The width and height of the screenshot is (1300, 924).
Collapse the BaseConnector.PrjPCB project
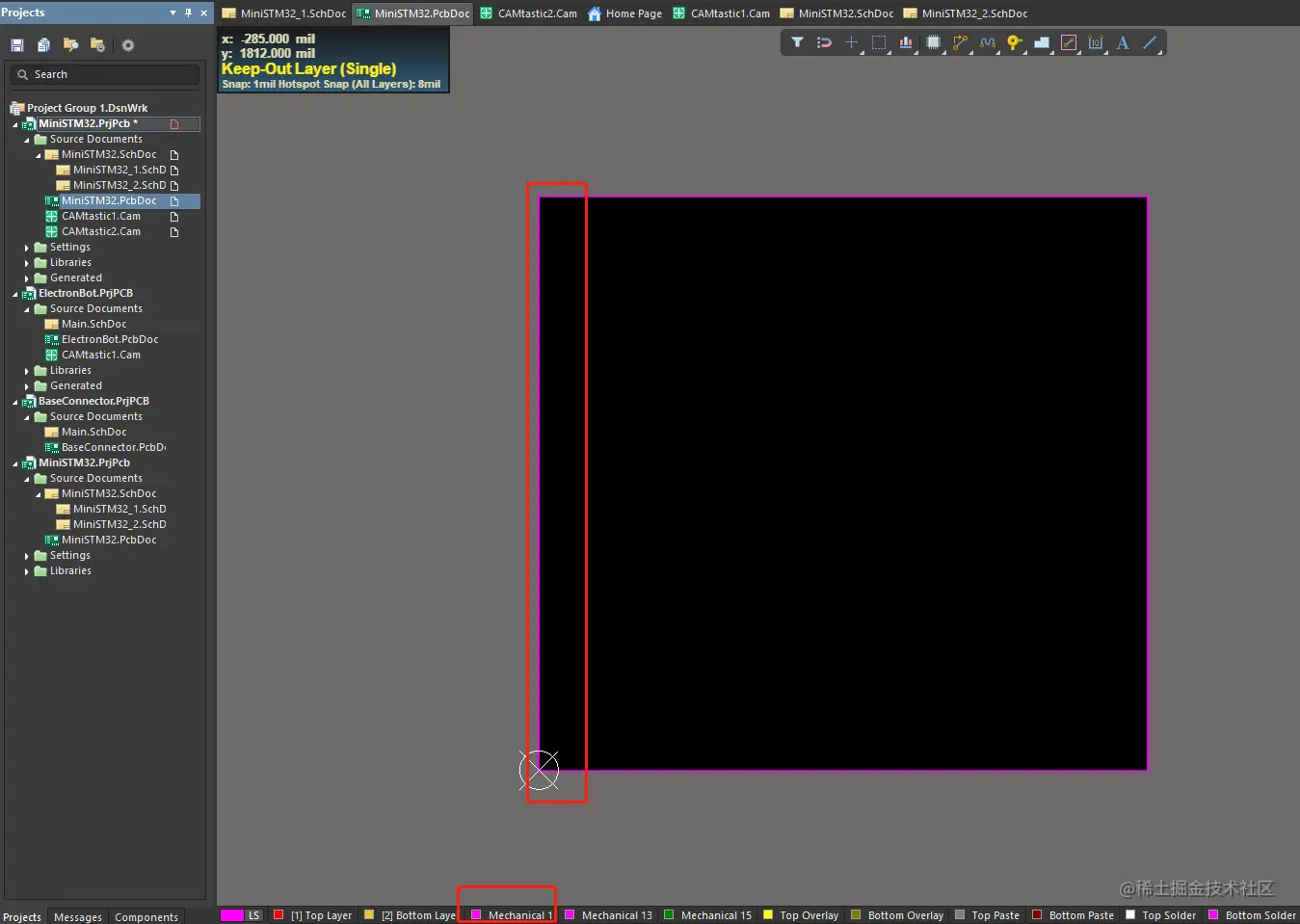pyautogui.click(x=14, y=402)
